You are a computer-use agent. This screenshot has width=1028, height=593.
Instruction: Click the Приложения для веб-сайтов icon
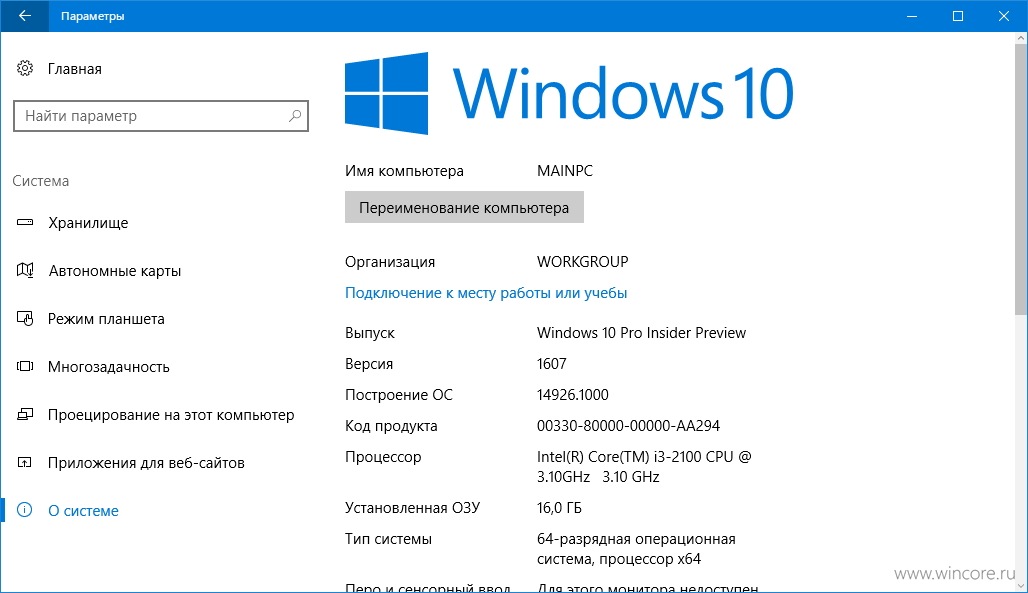point(25,462)
